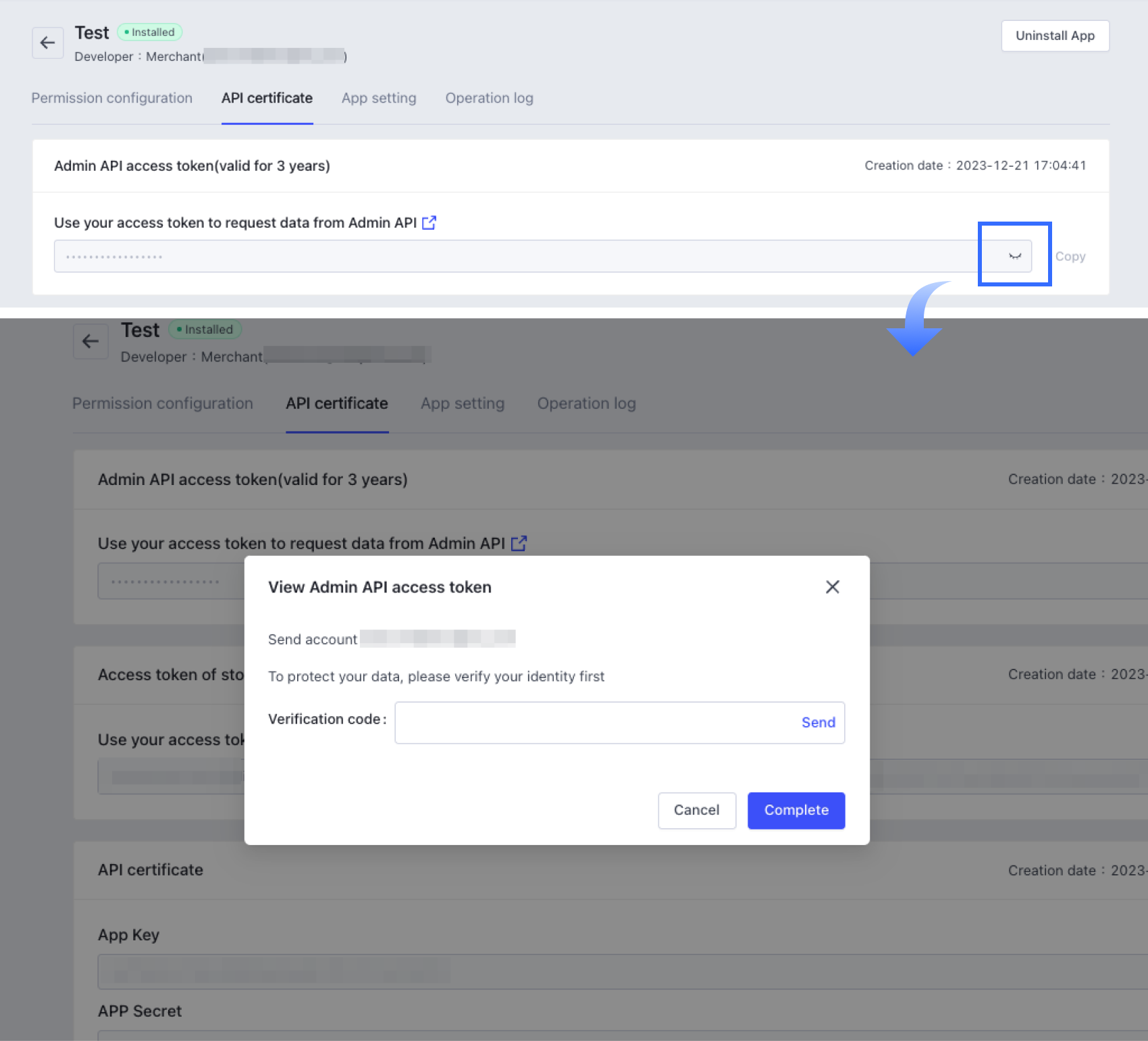
Task: Select App setting tab in dimmed page
Action: point(463,404)
